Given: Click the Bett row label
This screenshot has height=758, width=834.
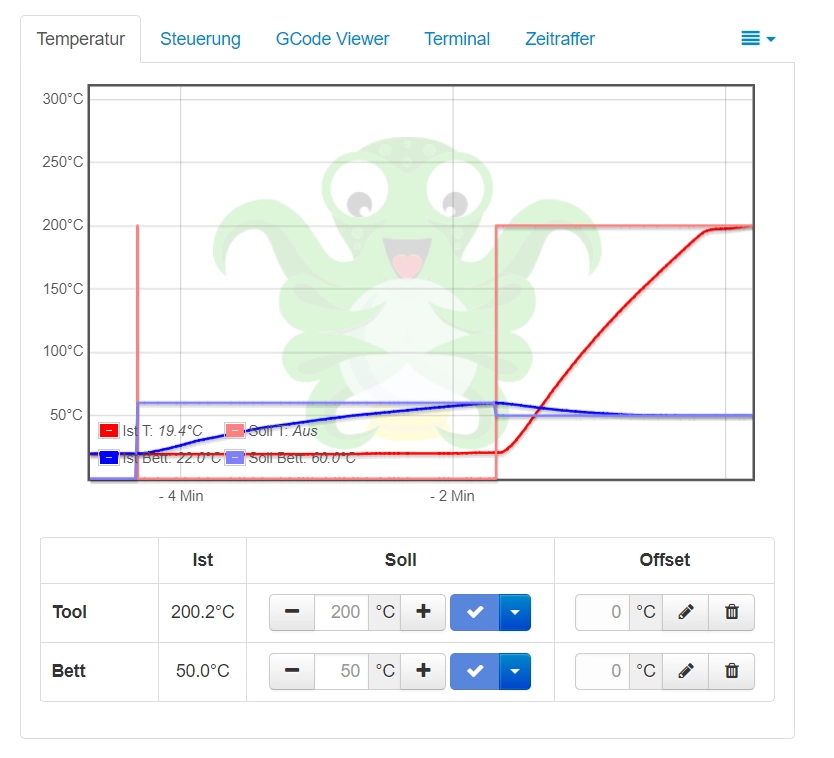Looking at the screenshot, I should coord(69,671).
